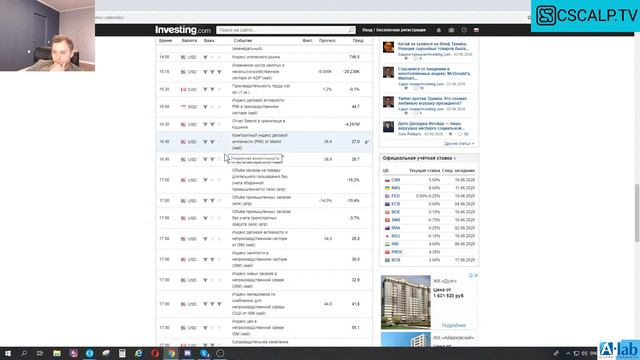Click the alert icon on the 16:45 Composite PMI row
This screenshot has width=640, height=360.
[367, 142]
